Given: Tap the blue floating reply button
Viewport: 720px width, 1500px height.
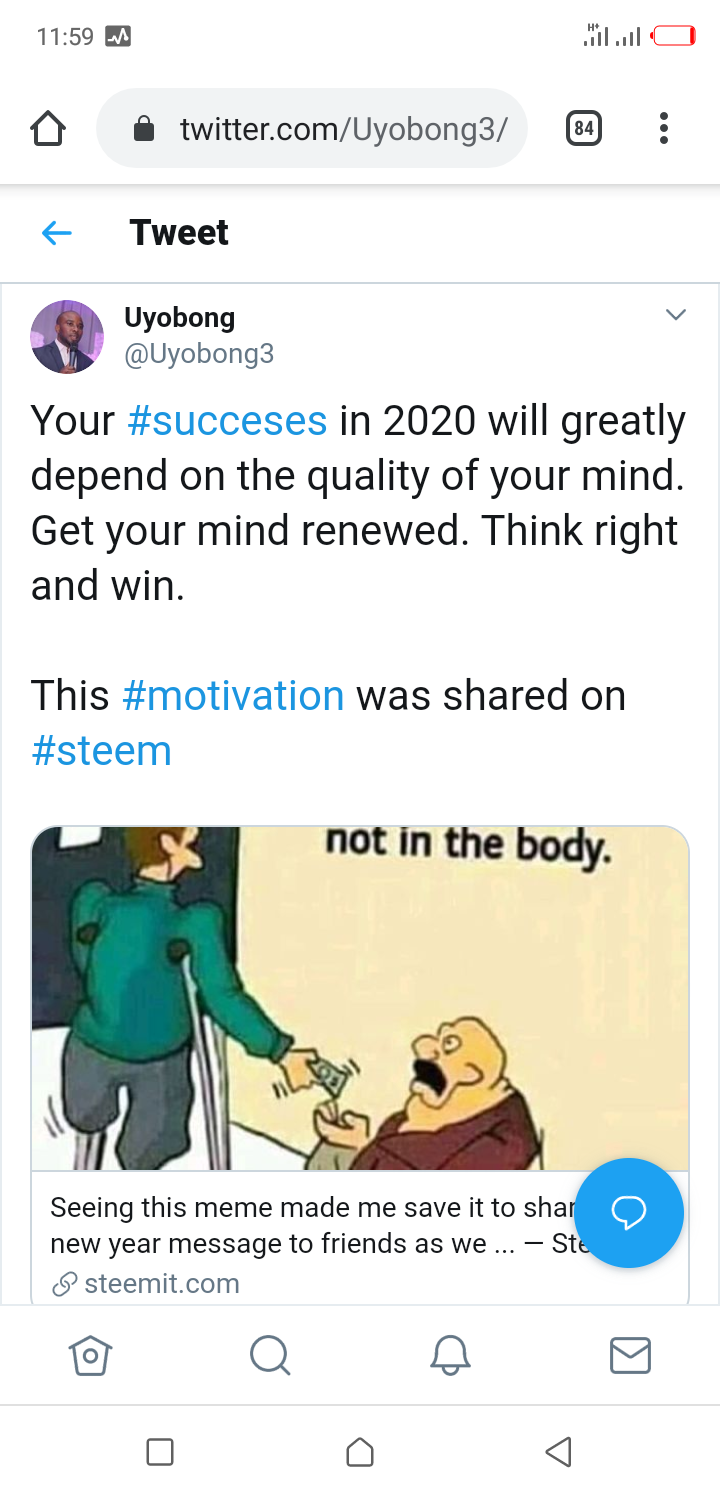Looking at the screenshot, I should click(x=629, y=1213).
